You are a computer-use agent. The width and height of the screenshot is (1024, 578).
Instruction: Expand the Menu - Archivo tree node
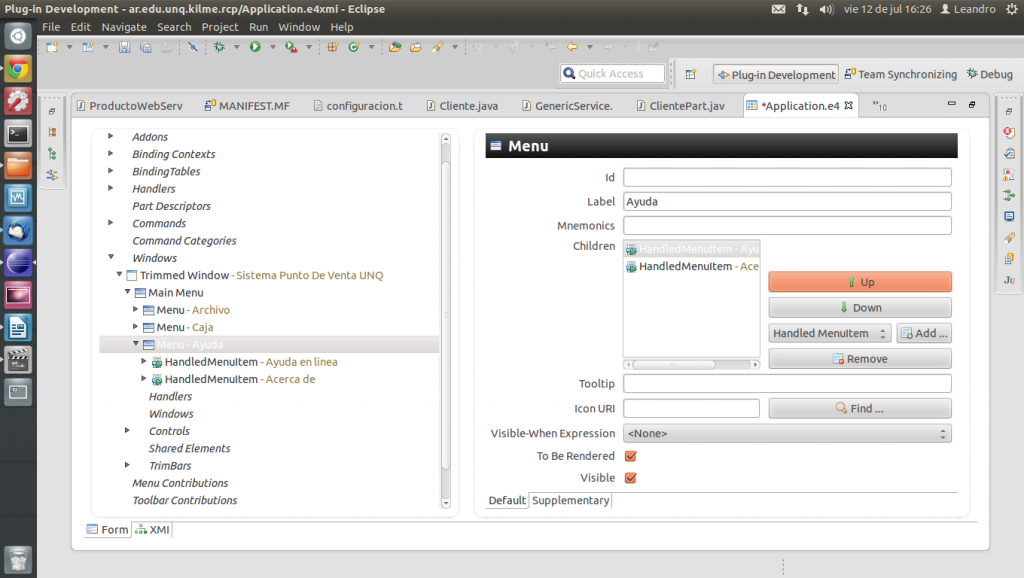coord(136,310)
